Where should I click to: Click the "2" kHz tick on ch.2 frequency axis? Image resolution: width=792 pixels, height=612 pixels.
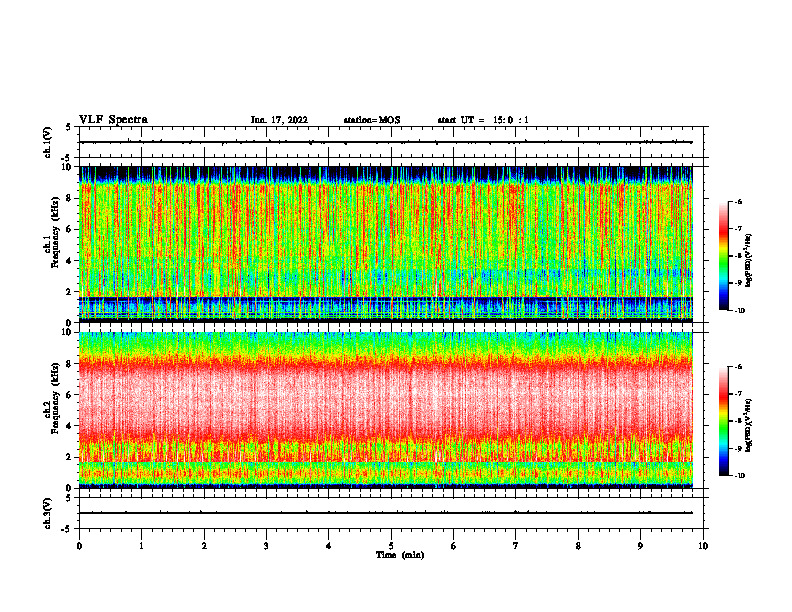tap(70, 457)
